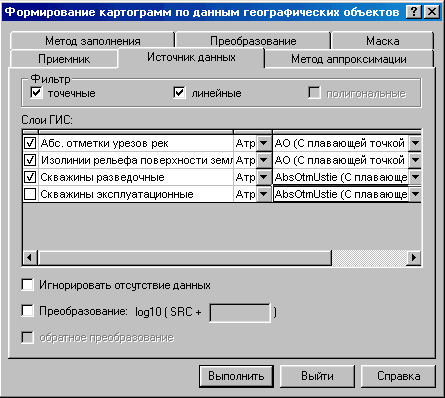445x398 pixels.
Task: Toggle the Скважины разведочные layer checkbox
Action: [x=30, y=177]
